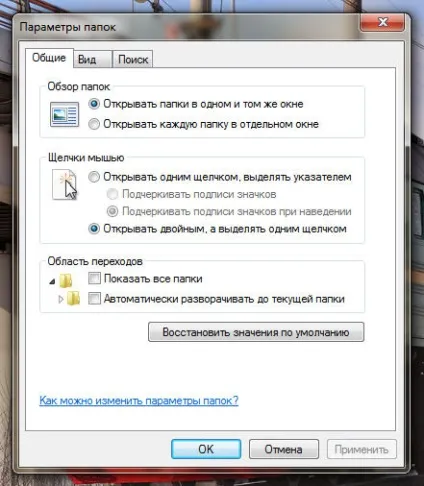Image resolution: width=424 pixels, height=486 pixels.
Task: Click the Параметры папок title bar
Action: tap(187, 27)
